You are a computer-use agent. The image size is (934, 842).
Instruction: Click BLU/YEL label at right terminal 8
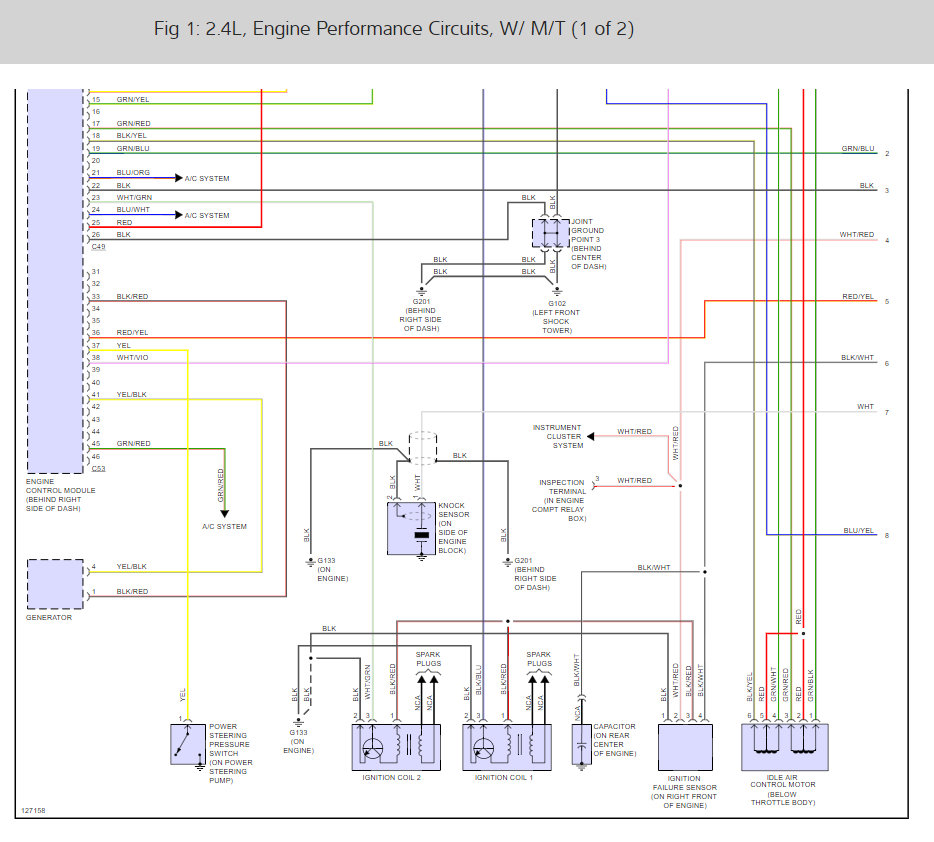click(x=858, y=530)
